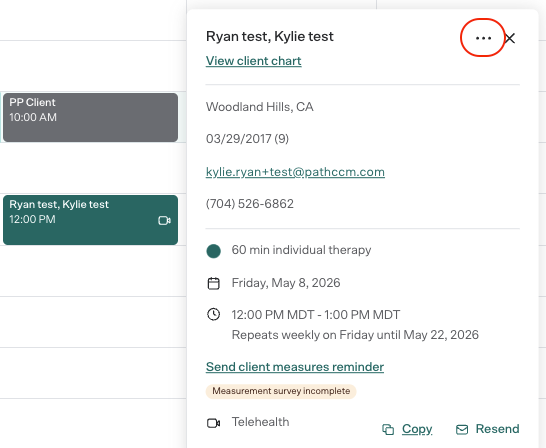Select the Ryan test 12:00 PM appointment block
The image size is (546, 448).
point(91,220)
